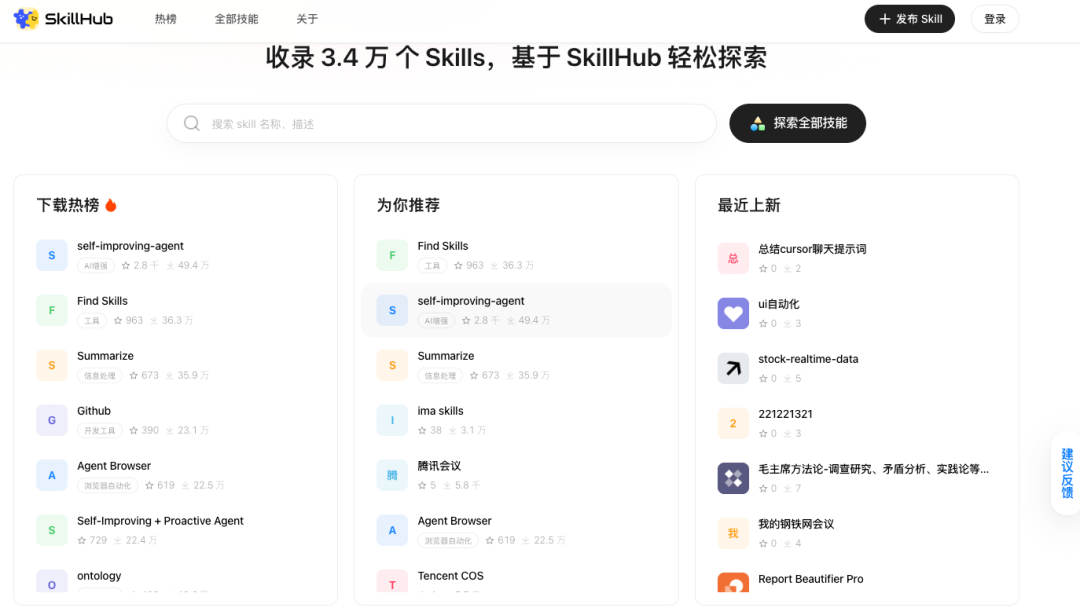
Task: Open the ui自动化 skill entry
Action: click(778, 304)
